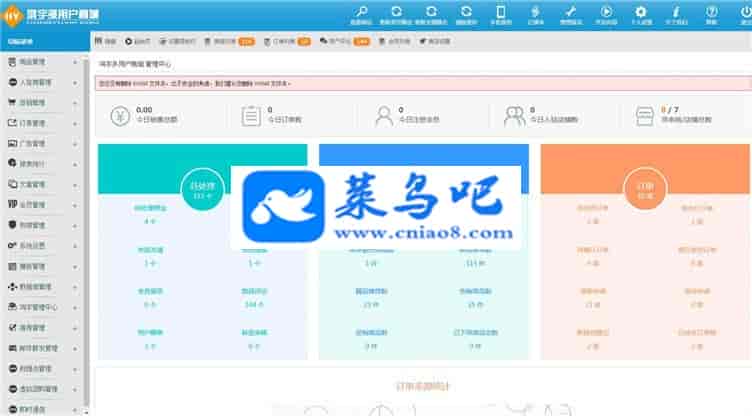Image resolution: width=752 pixels, height=416 pixels.
Task: Expand the shopping cart row arrow
Action: [x=75, y=103]
